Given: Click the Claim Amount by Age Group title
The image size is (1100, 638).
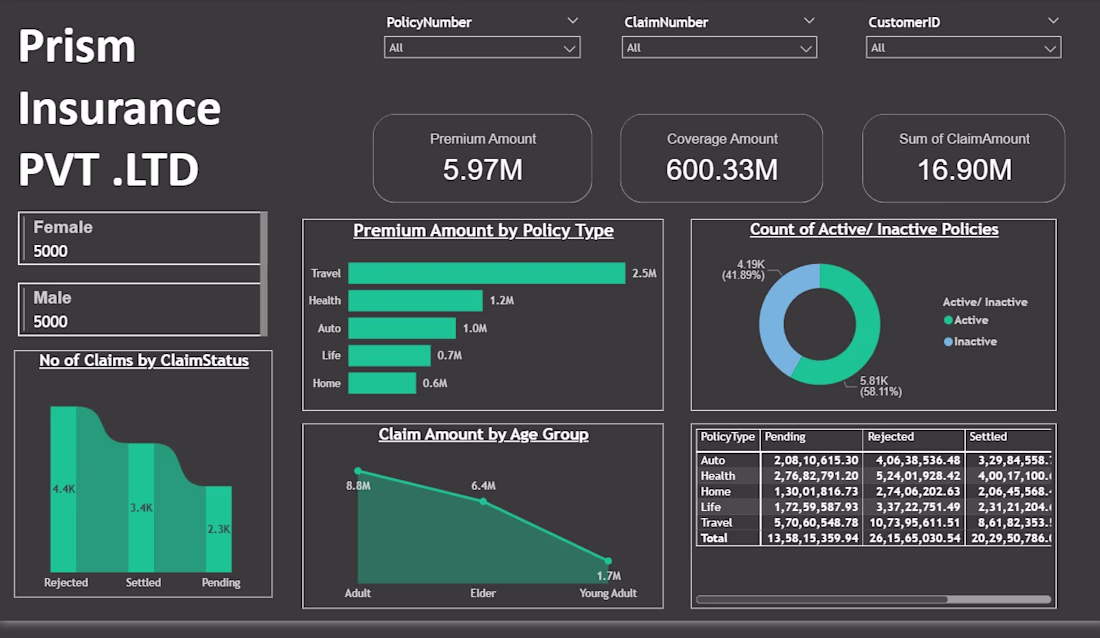Looking at the screenshot, I should 483,434.
